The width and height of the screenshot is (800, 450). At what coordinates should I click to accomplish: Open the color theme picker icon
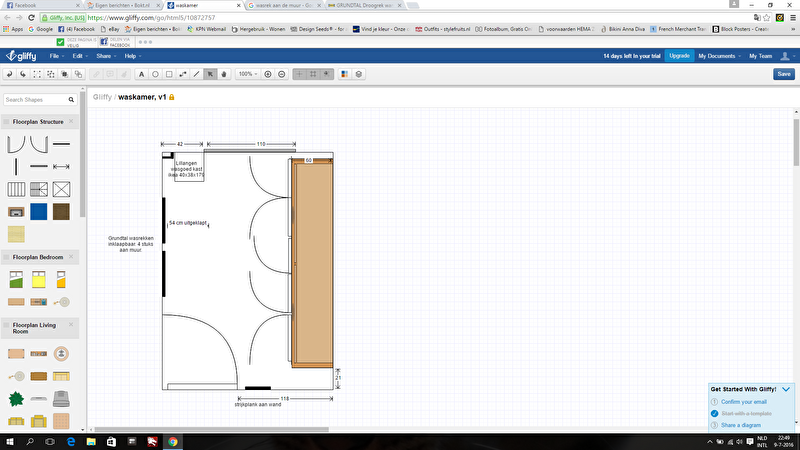[x=345, y=74]
